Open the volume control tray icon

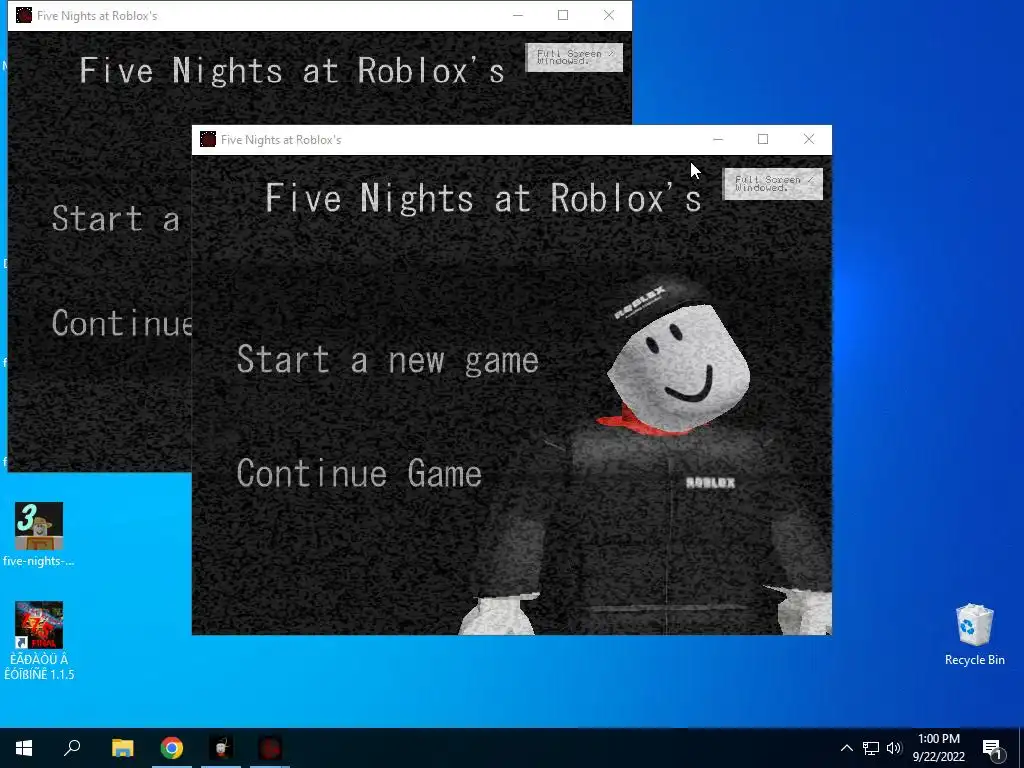[x=894, y=748]
